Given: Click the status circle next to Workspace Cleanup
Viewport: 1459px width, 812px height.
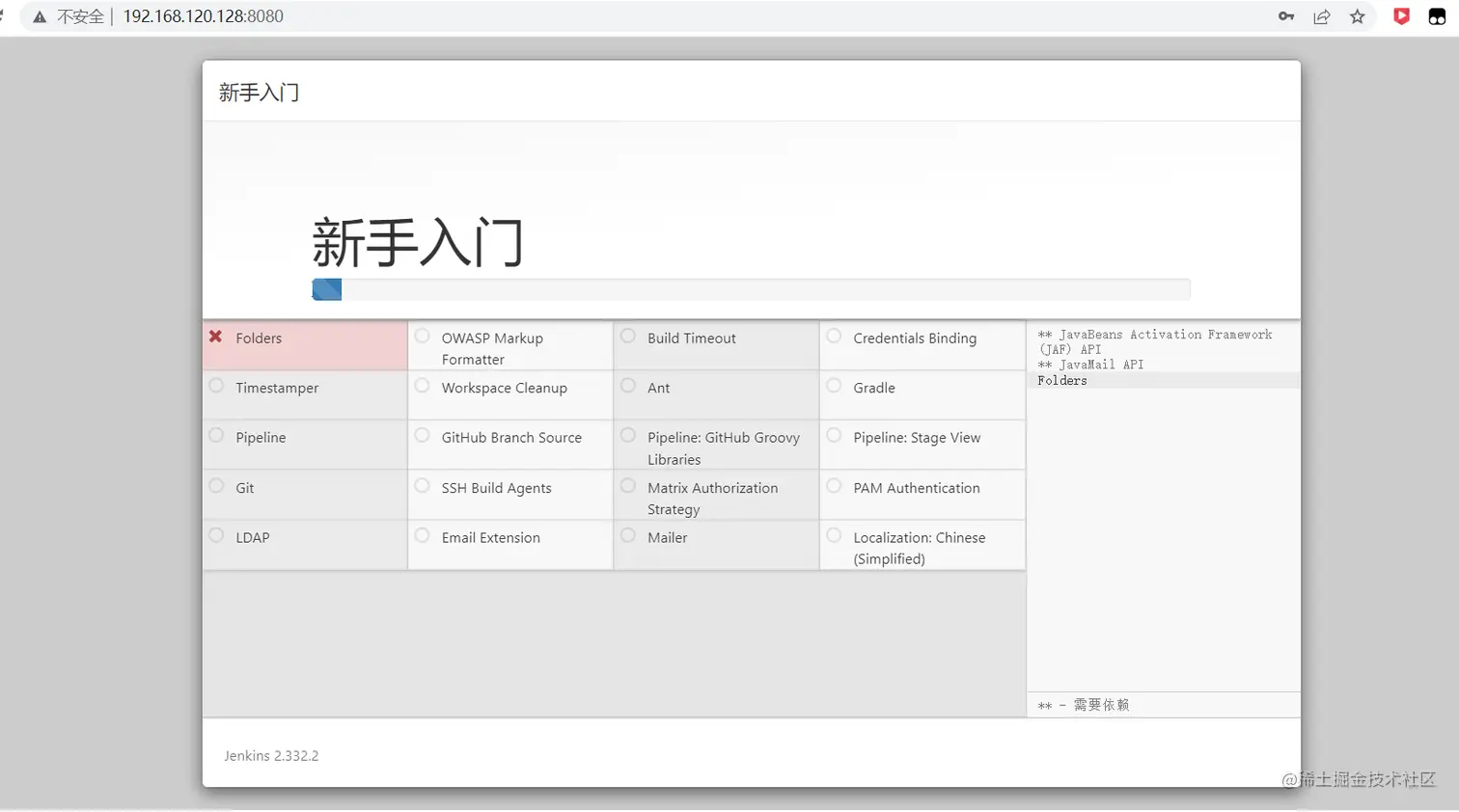Looking at the screenshot, I should [x=422, y=386].
